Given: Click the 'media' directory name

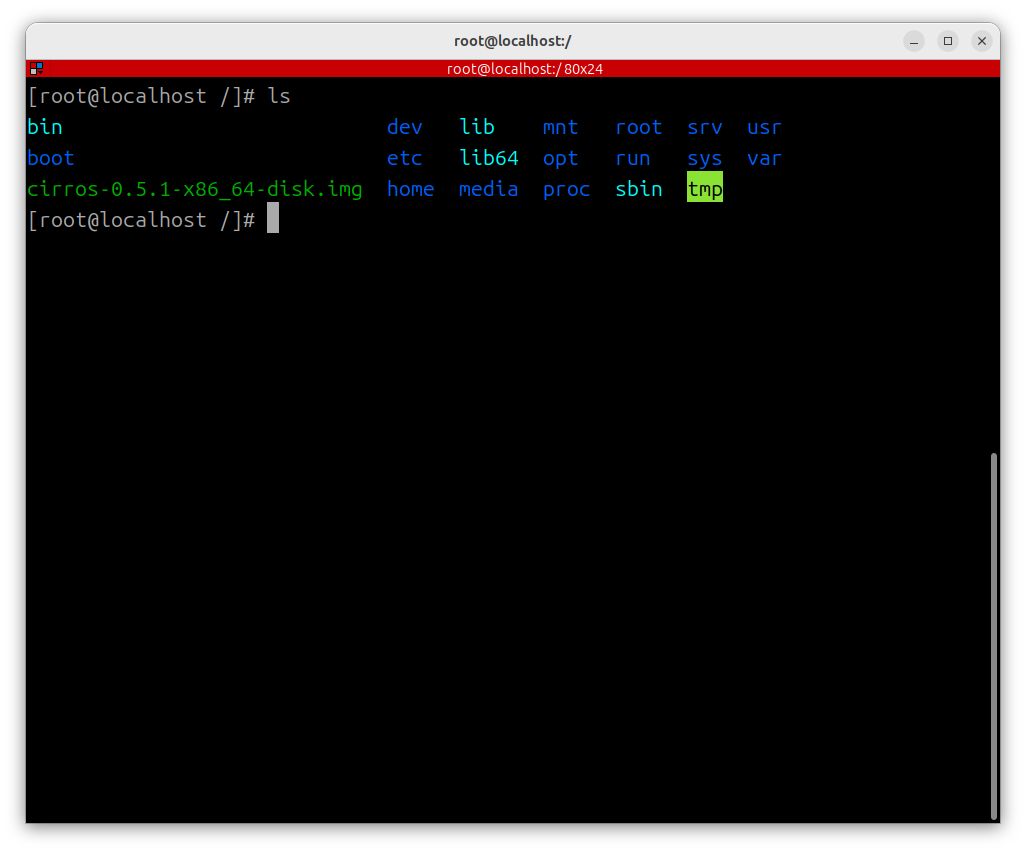Looking at the screenshot, I should click(x=489, y=189).
